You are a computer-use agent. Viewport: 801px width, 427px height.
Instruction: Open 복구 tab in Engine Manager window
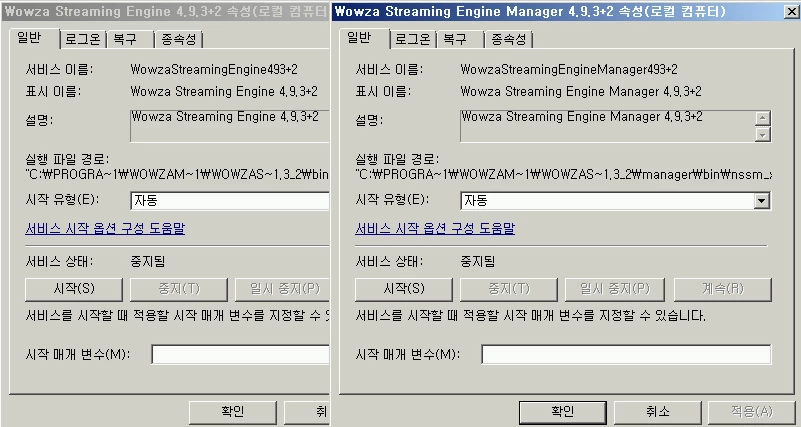click(460, 39)
